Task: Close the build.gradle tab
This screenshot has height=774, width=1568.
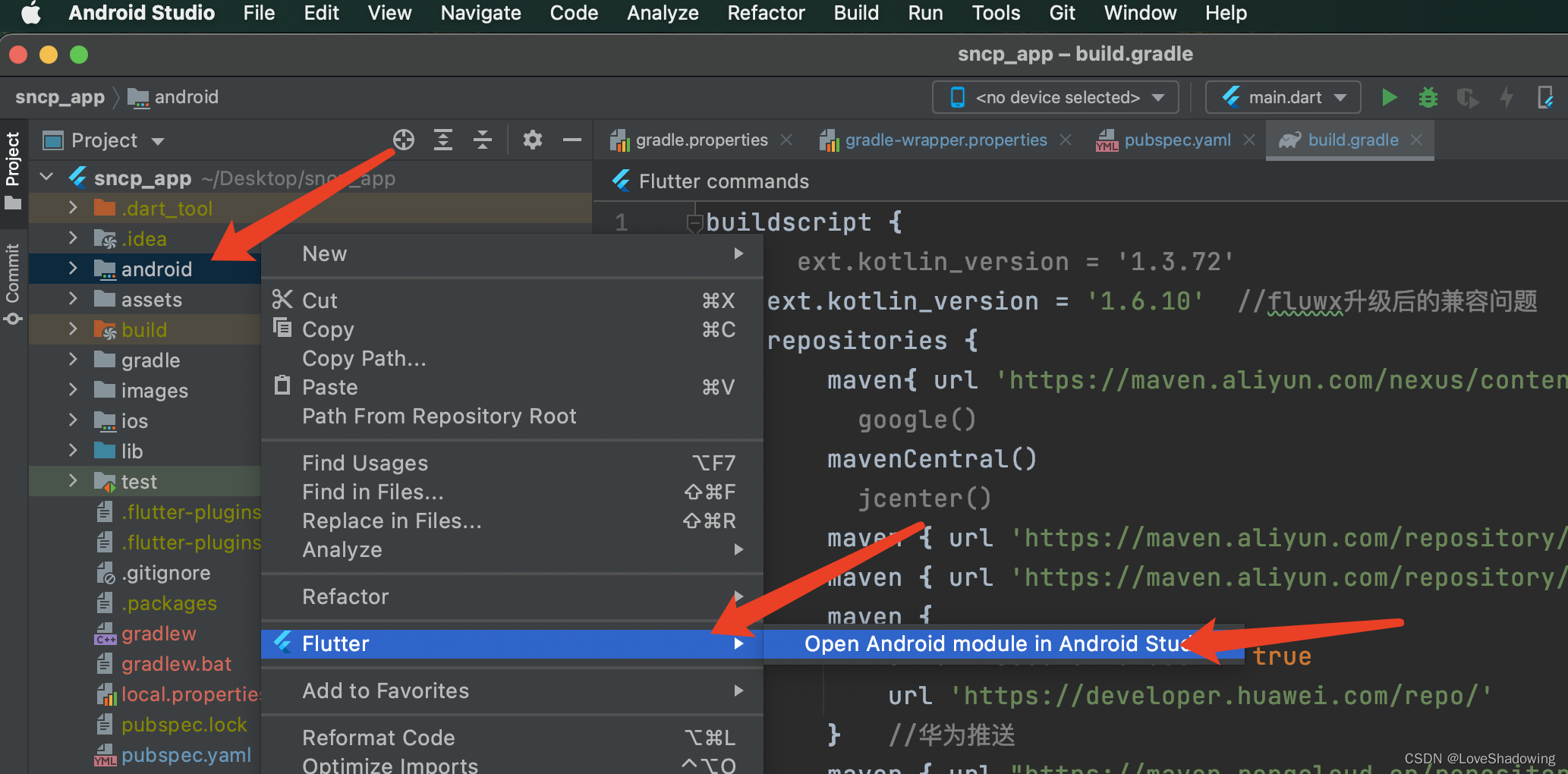Action: click(1416, 140)
